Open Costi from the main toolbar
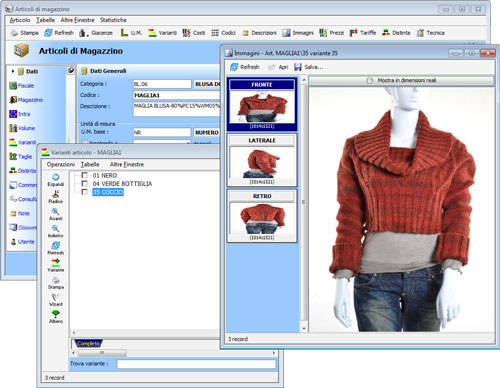500x388 pixels. (194, 33)
